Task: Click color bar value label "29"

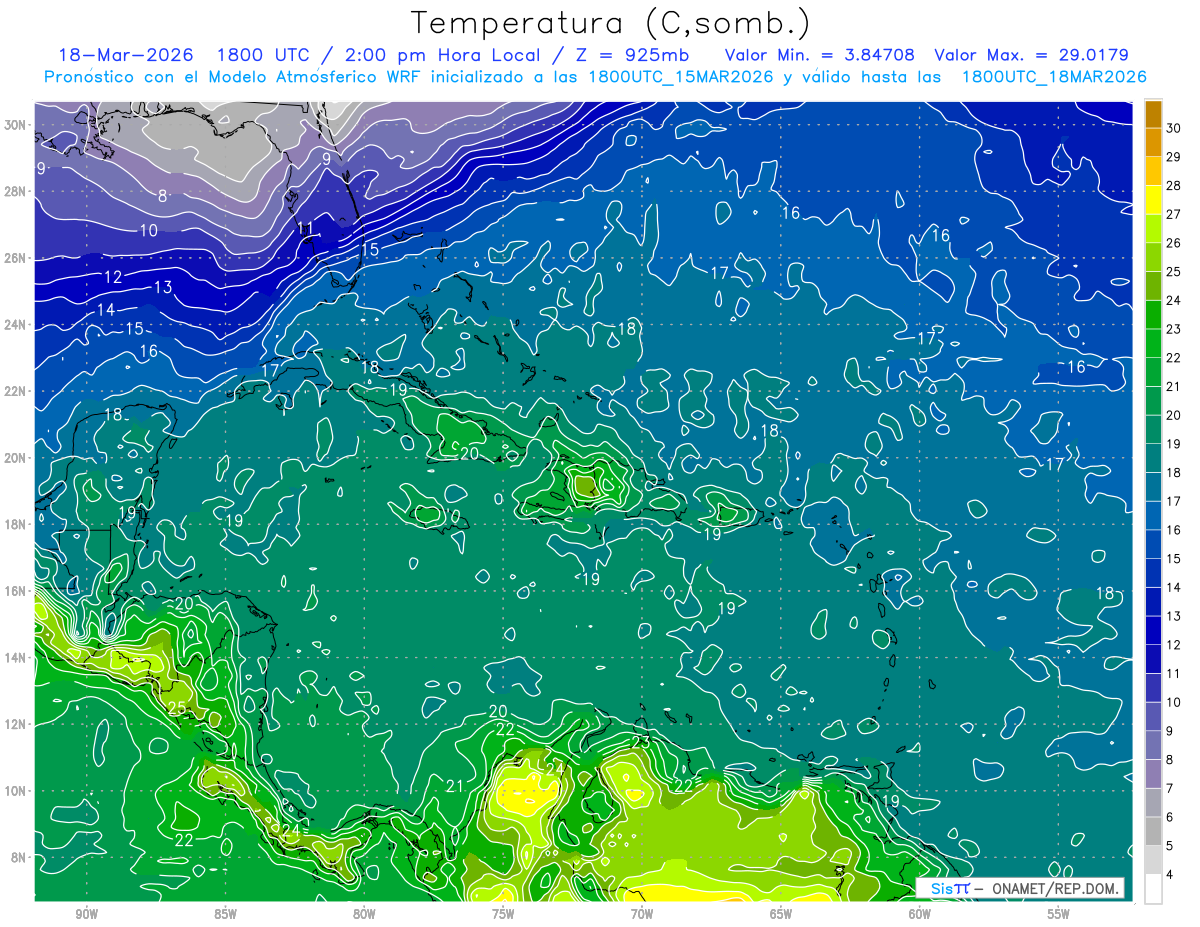Action: click(x=1173, y=156)
